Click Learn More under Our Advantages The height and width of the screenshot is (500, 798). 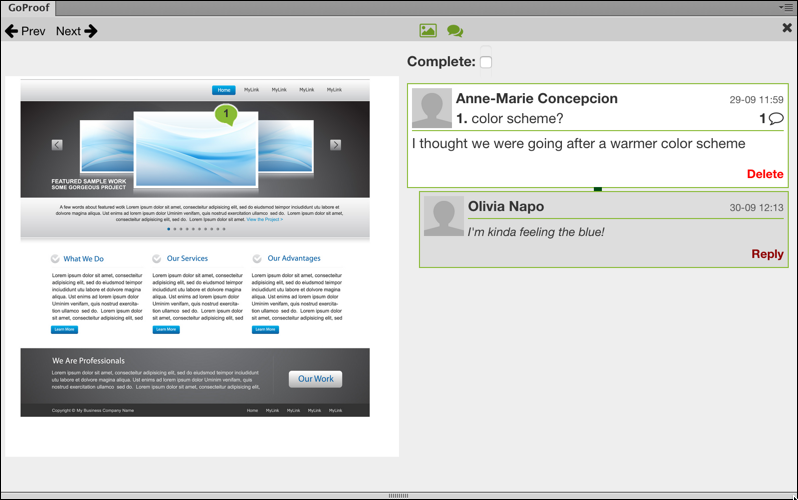click(x=265, y=329)
